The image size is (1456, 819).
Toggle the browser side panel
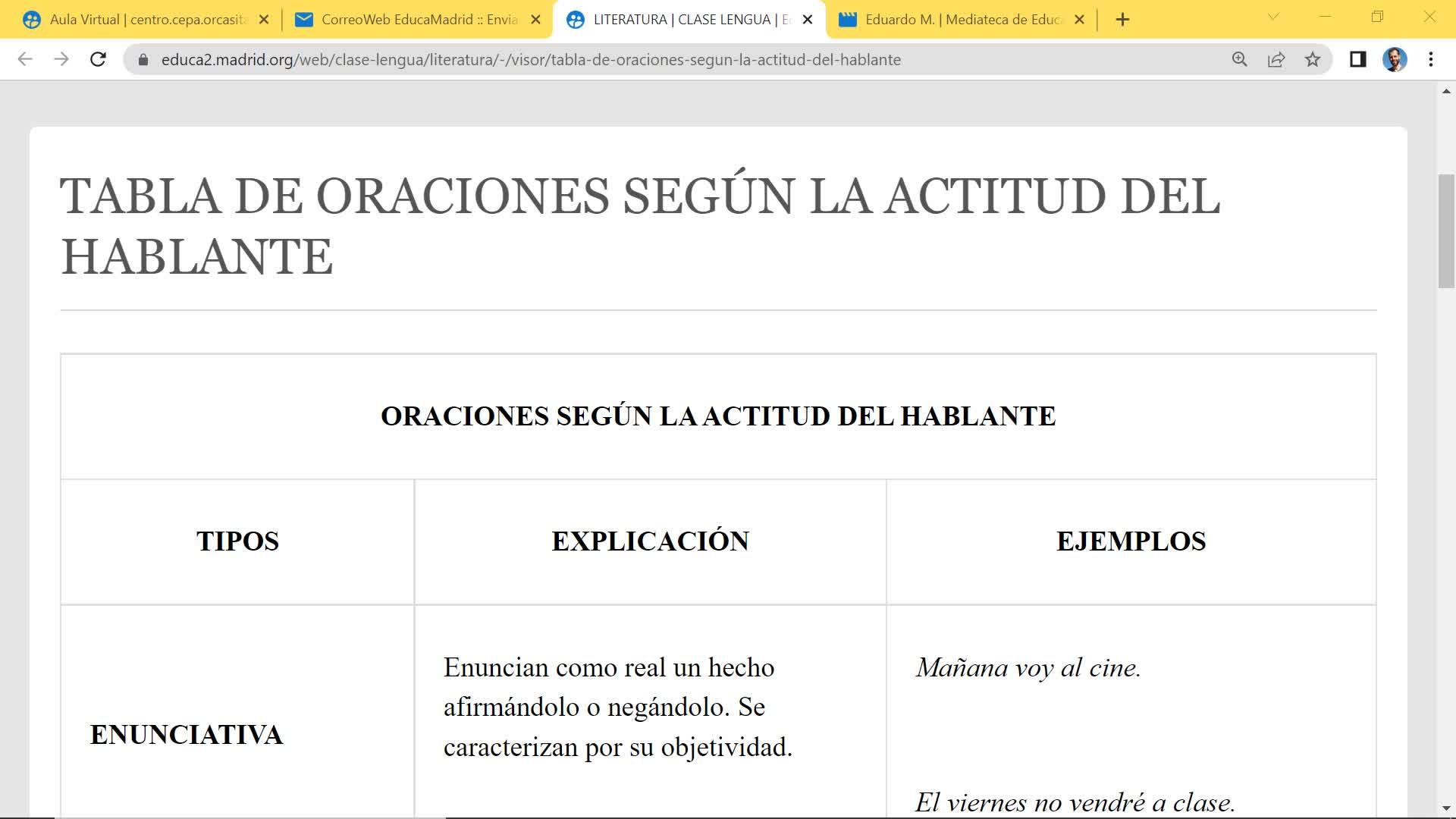pos(1357,59)
